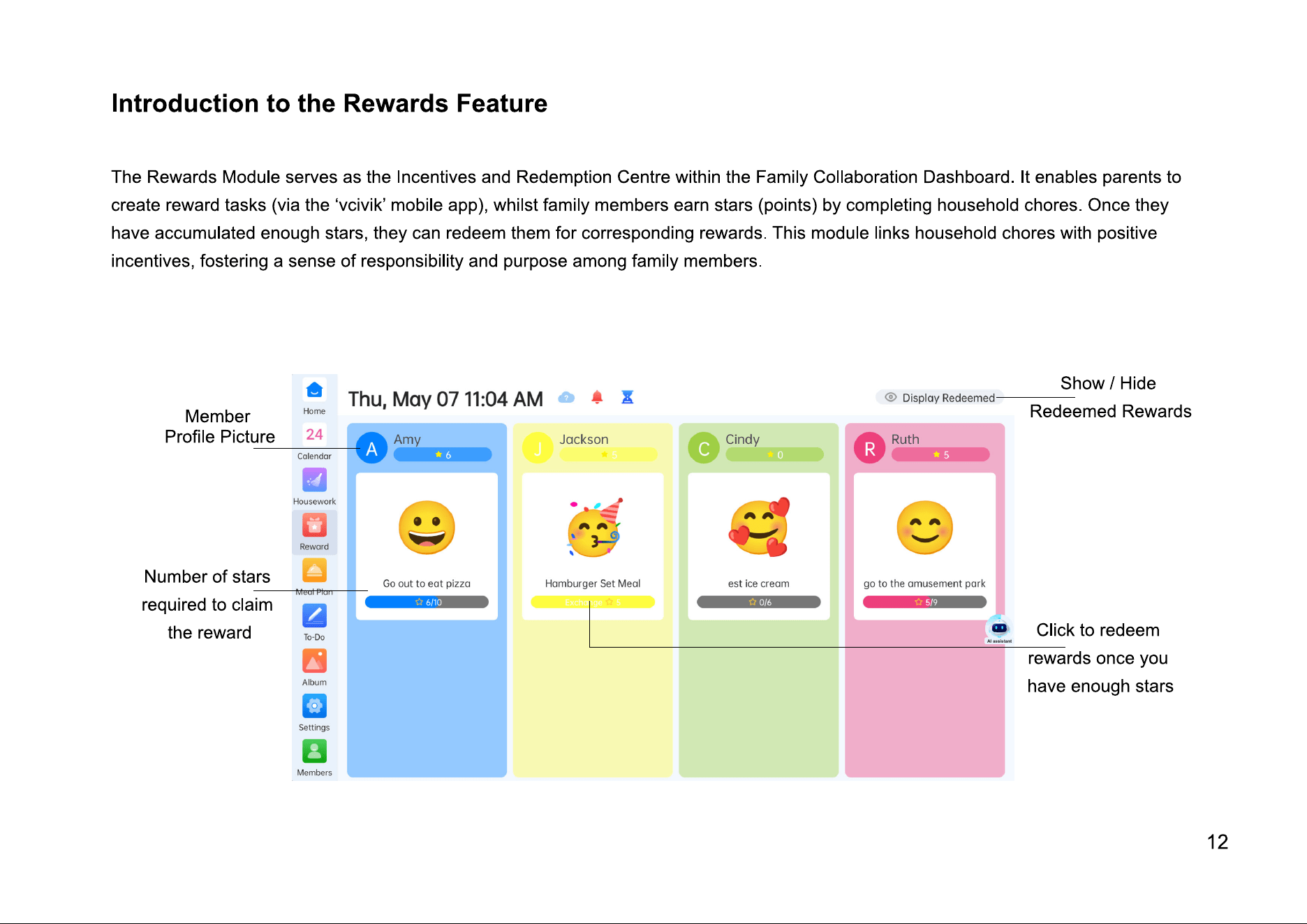Open the Calendar icon showing 24

pyautogui.click(x=314, y=434)
